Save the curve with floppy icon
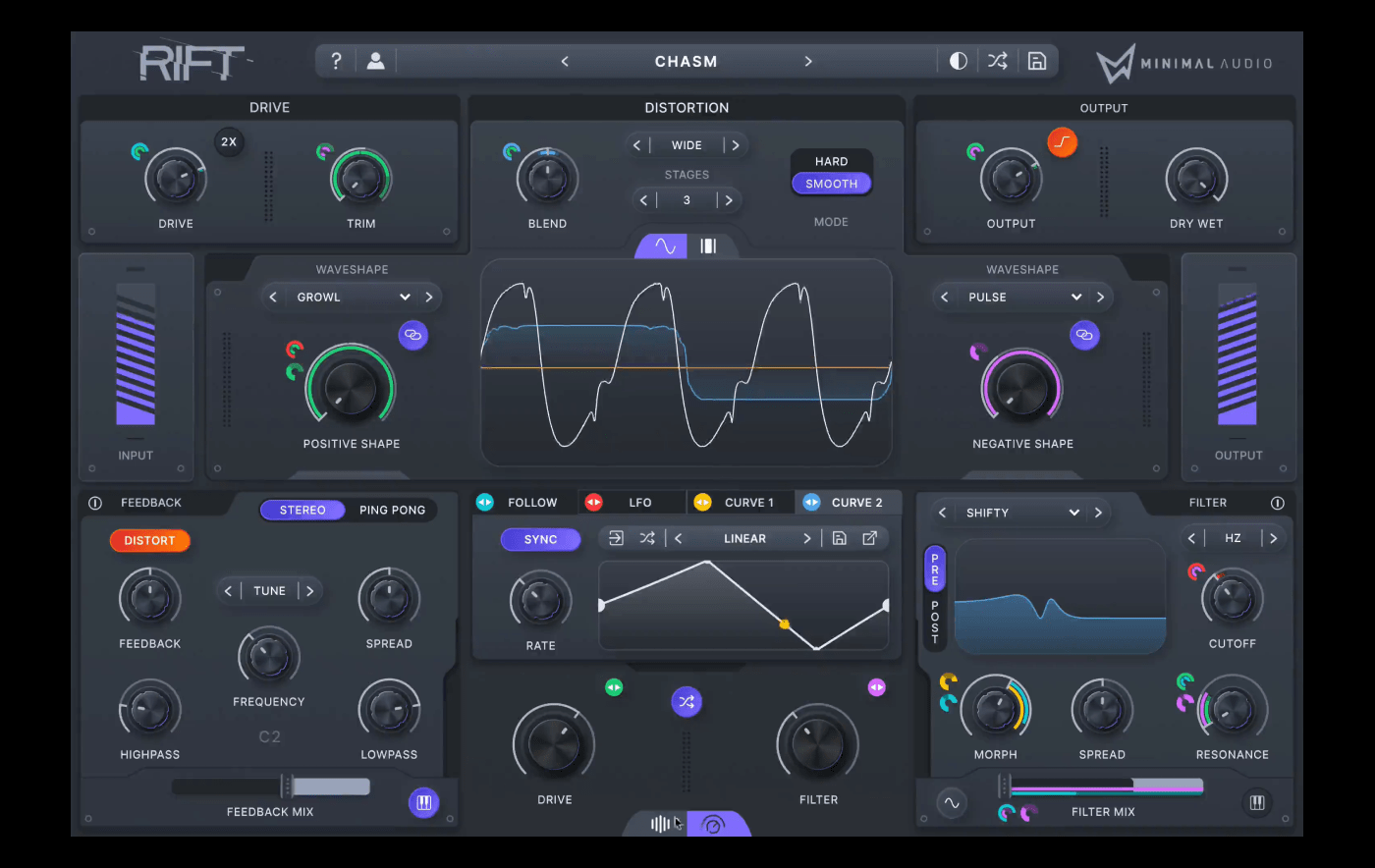1375x868 pixels. [x=839, y=538]
